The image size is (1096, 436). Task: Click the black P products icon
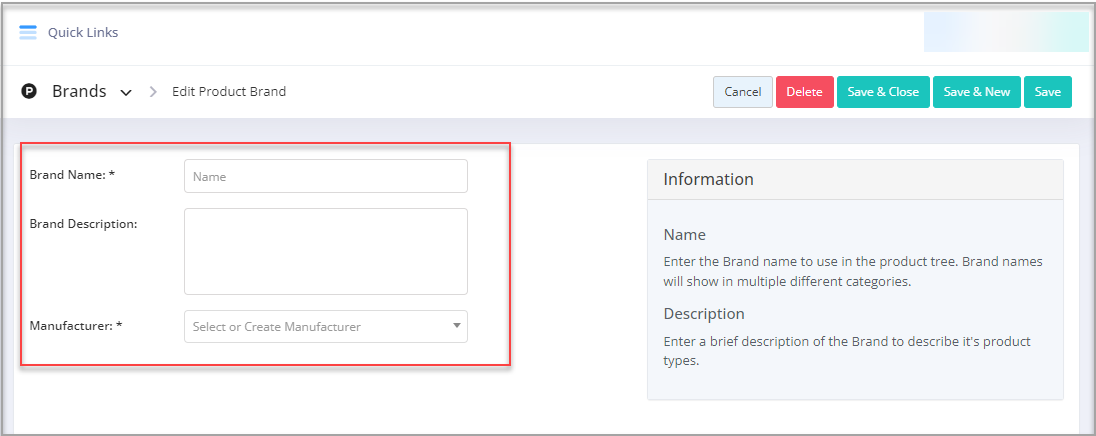(x=29, y=92)
